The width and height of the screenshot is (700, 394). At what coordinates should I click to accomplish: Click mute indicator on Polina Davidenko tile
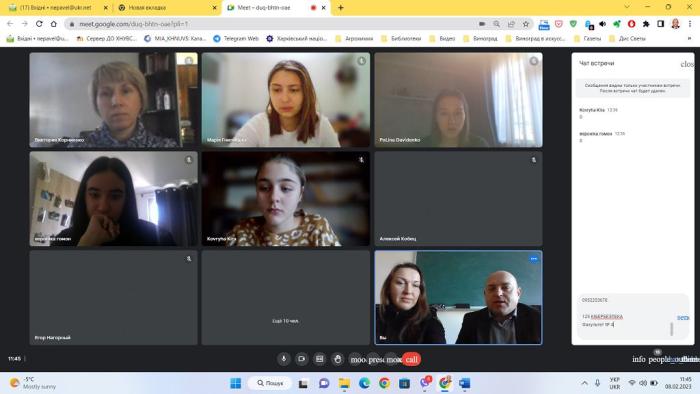(x=533, y=61)
